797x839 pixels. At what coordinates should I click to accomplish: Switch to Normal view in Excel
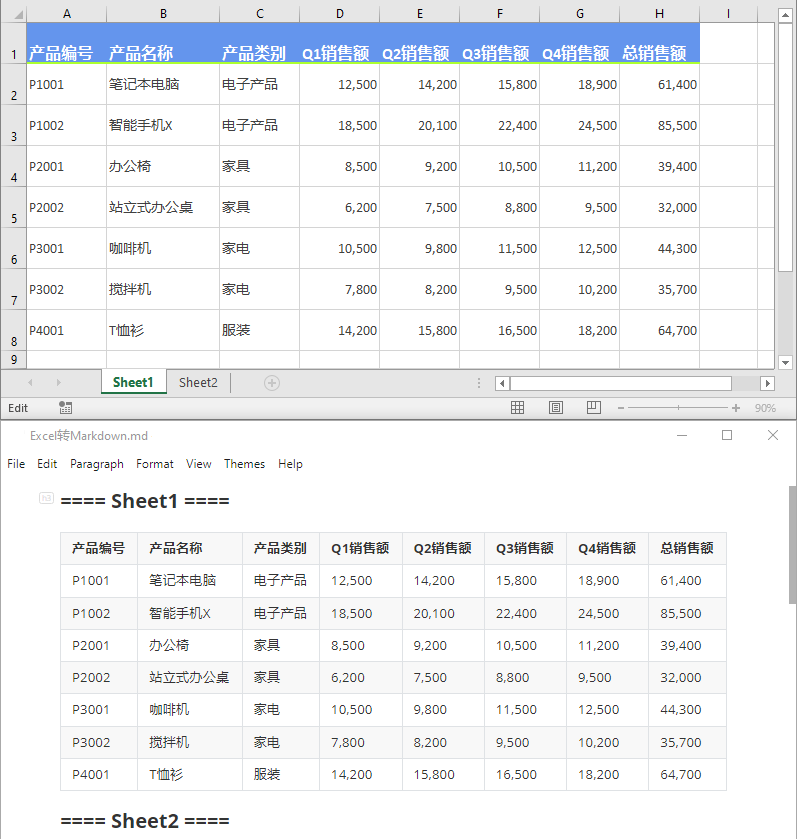(517, 408)
